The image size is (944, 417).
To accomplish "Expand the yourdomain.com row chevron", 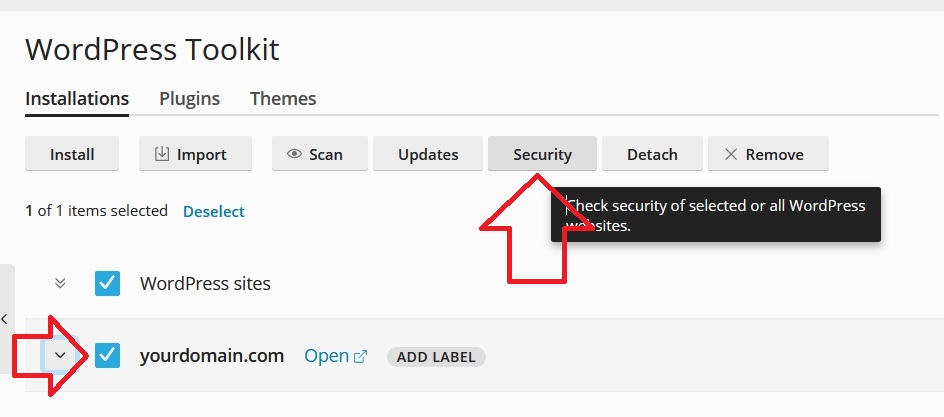I will point(60,355).
